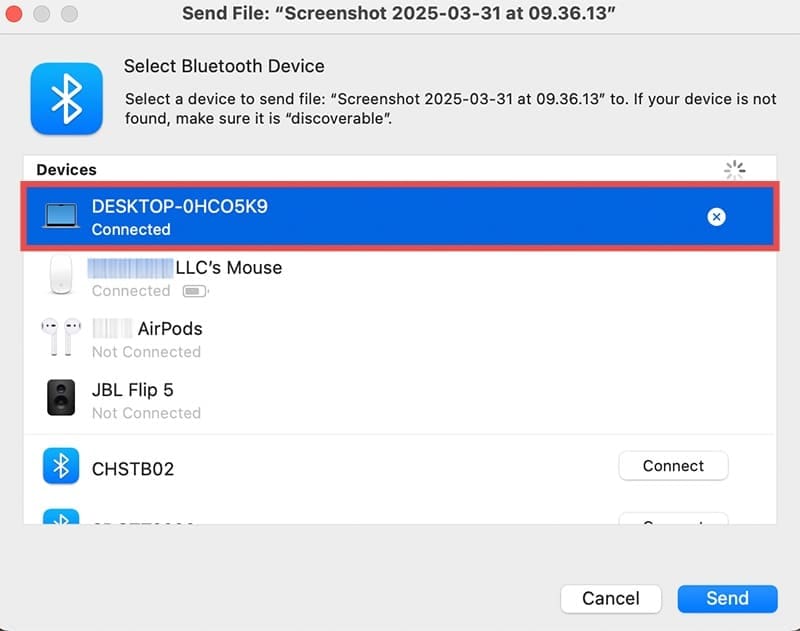Screen dimensions: 800x631
Task: Click the red close window button
Action: (x=17, y=14)
